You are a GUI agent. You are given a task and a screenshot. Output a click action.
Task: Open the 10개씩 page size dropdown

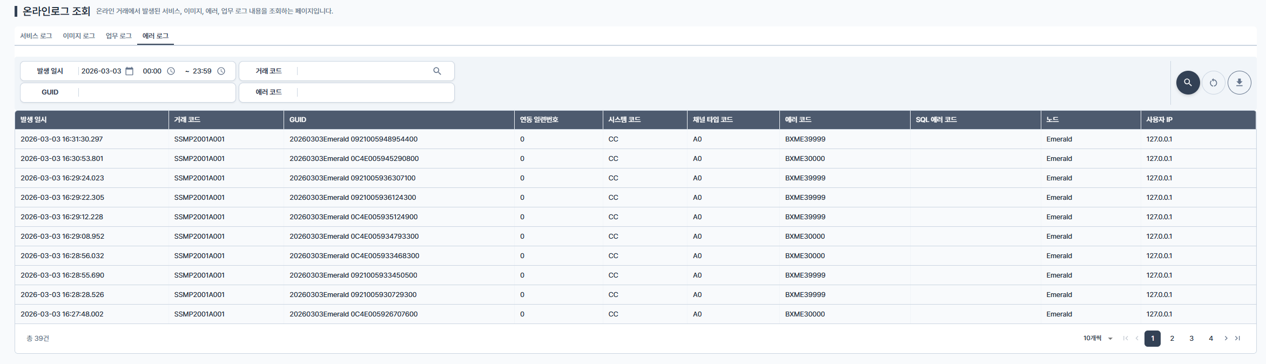pos(1098,339)
